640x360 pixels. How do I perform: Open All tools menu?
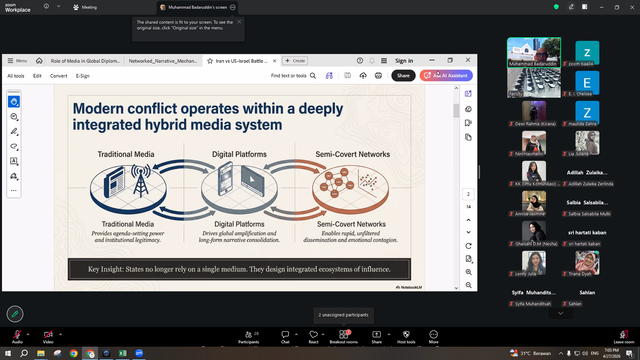16,76
